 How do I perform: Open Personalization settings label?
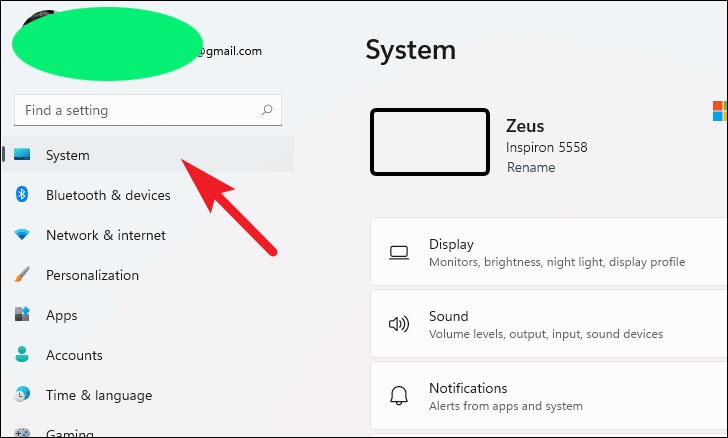(x=92, y=275)
